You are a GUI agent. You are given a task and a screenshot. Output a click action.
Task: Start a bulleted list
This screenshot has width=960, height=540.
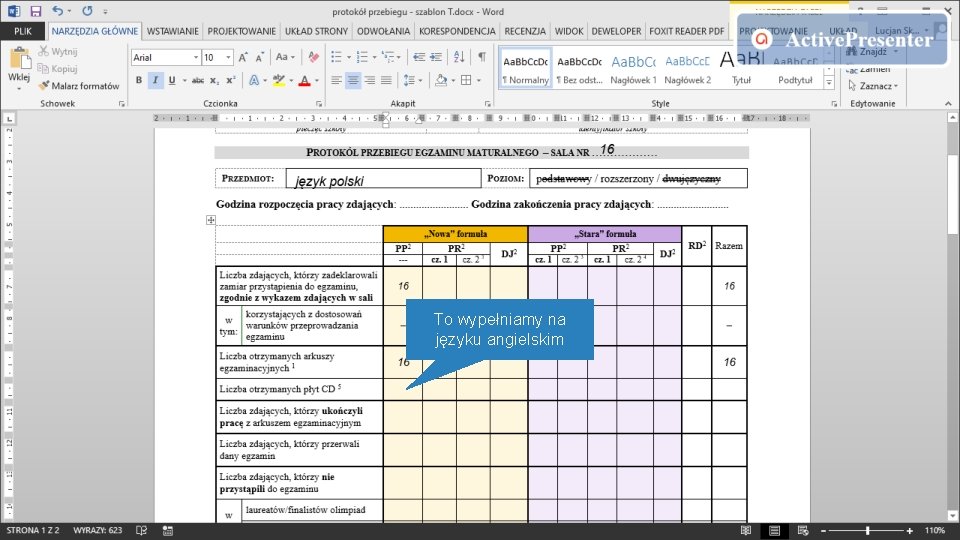(x=336, y=57)
